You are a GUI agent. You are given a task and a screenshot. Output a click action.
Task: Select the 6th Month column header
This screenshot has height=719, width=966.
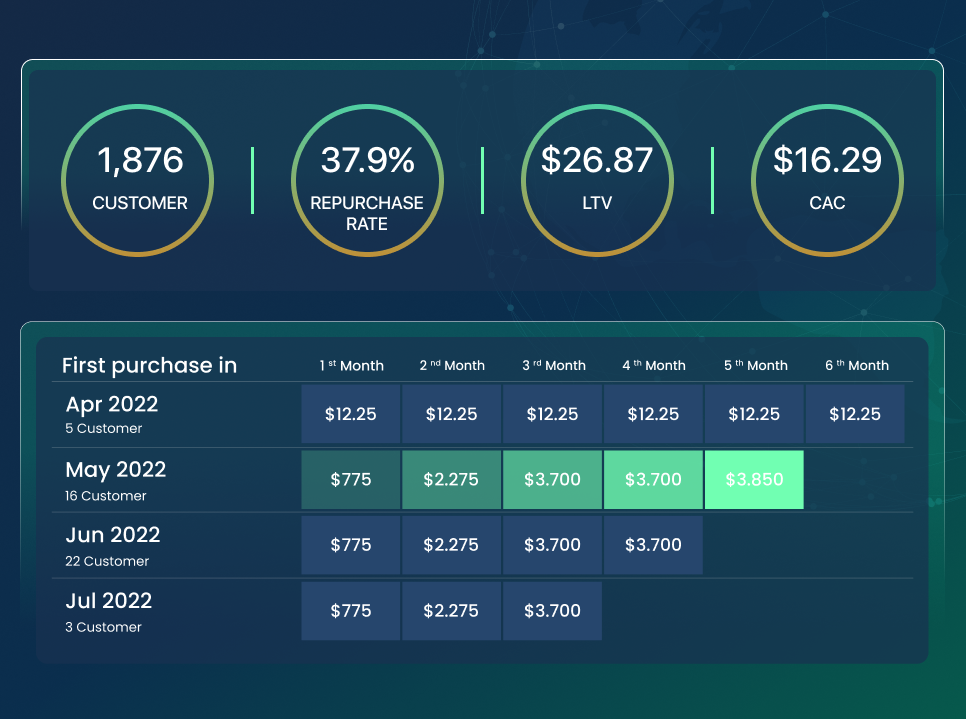pos(856,365)
